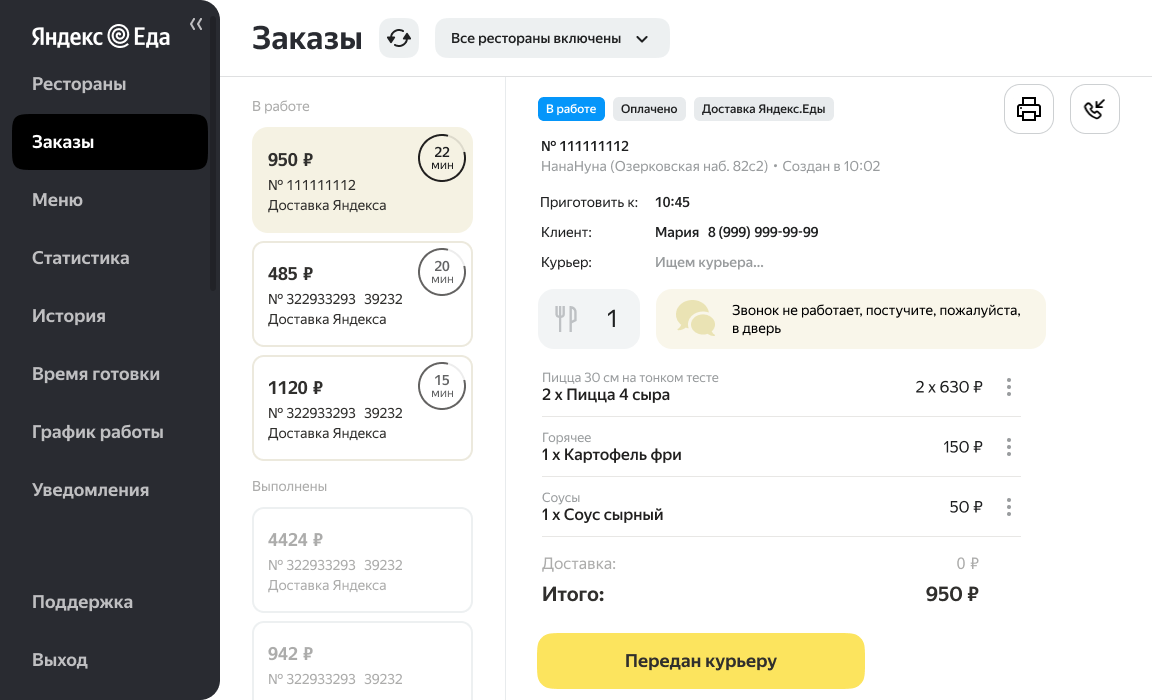The height and width of the screenshot is (700, 1152).
Task: Select the 485 ₽ order card
Action: tap(362, 294)
